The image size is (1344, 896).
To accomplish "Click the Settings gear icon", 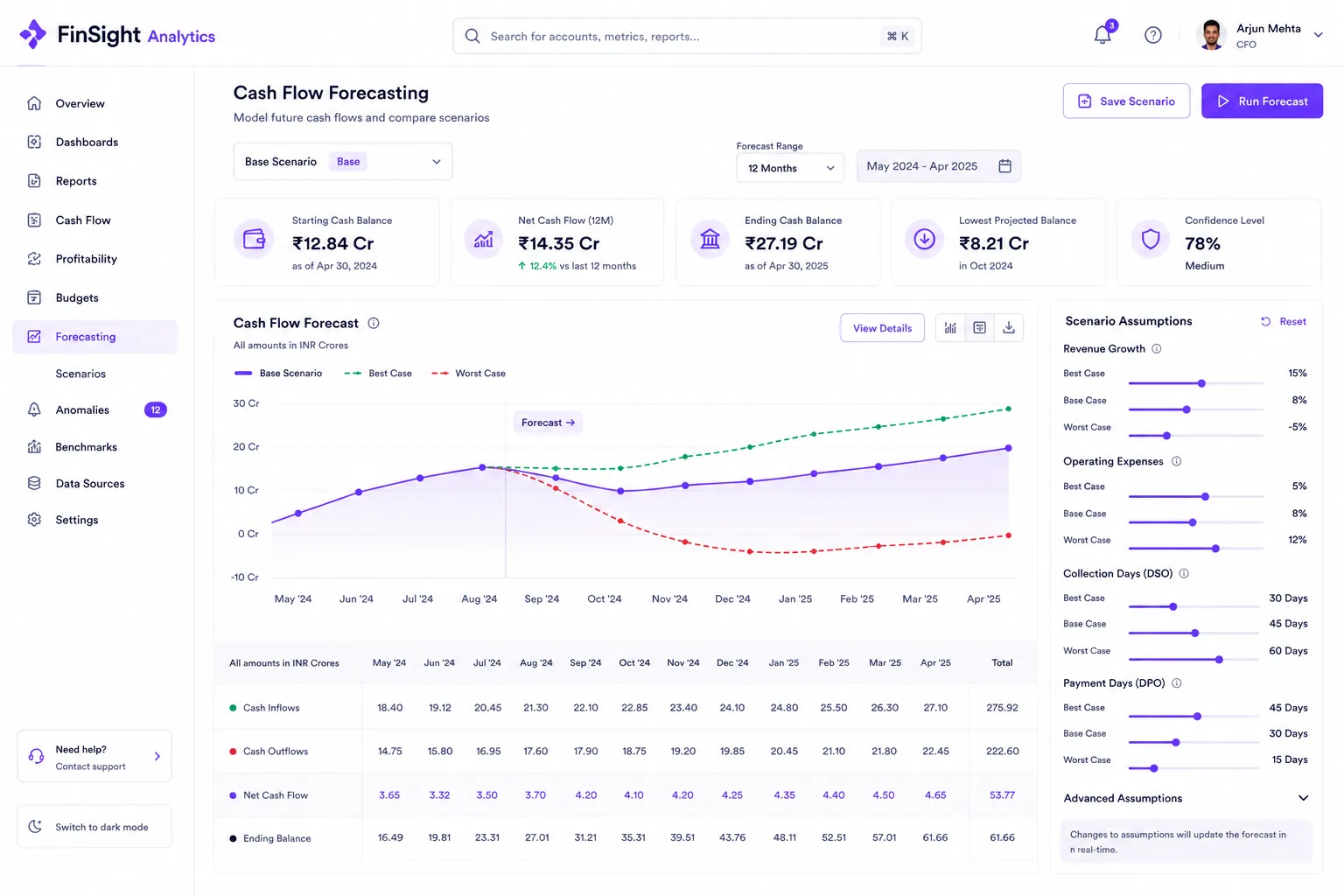I will pyautogui.click(x=34, y=520).
